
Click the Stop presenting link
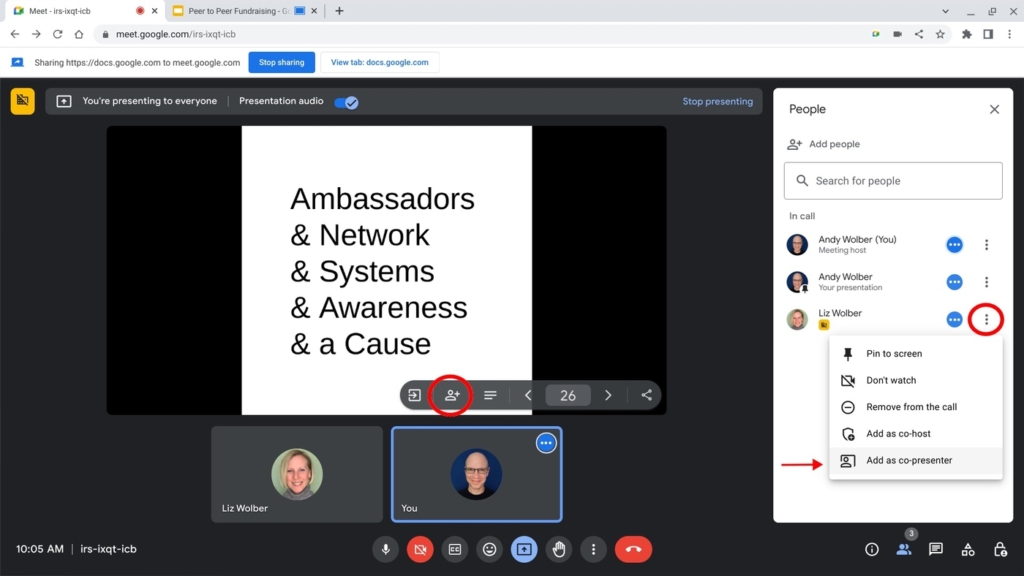716,101
